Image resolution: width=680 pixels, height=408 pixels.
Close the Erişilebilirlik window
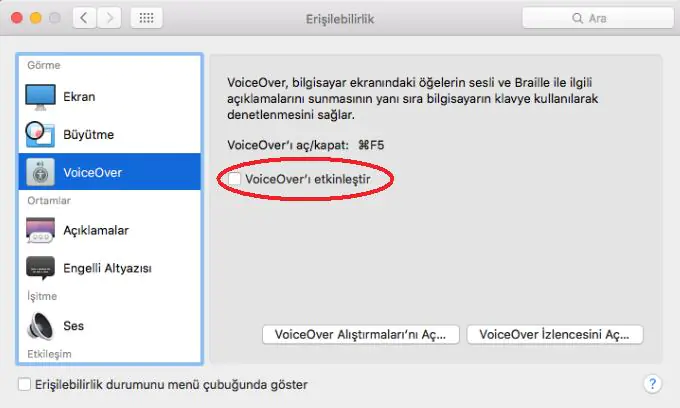16,18
